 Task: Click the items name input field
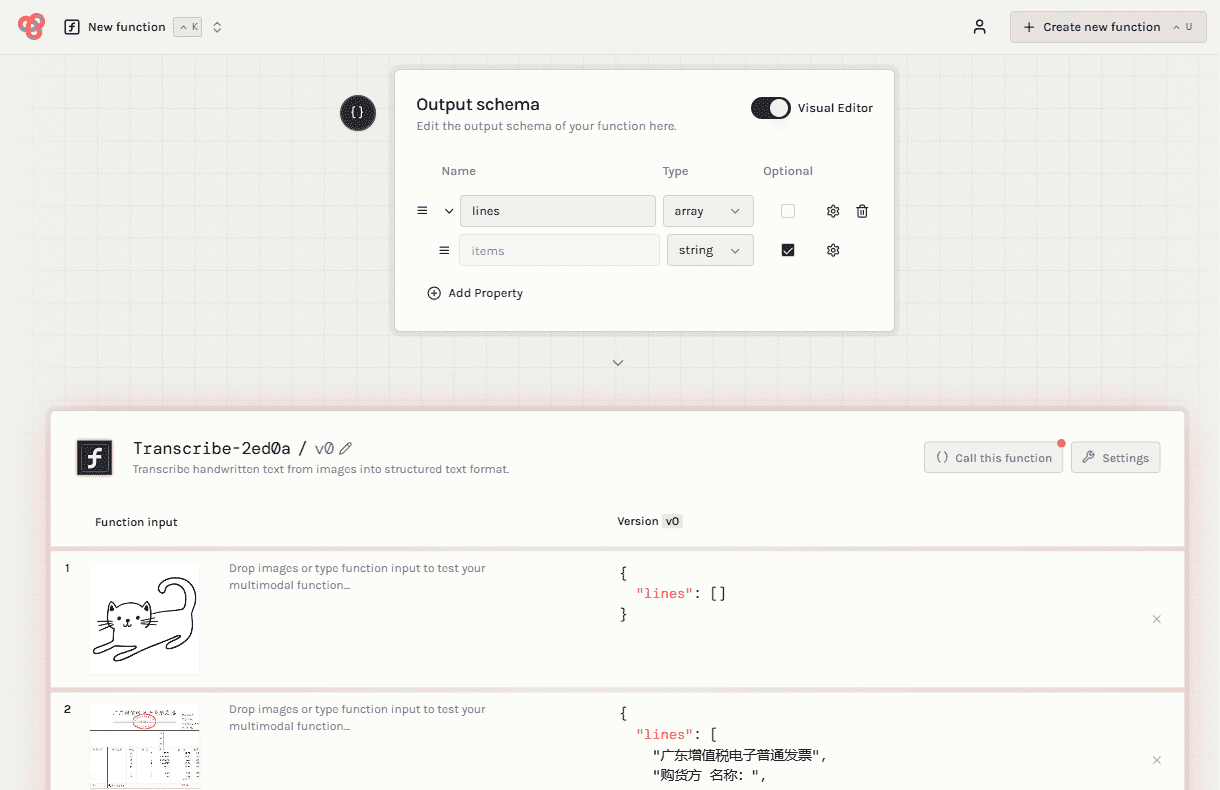(x=559, y=250)
